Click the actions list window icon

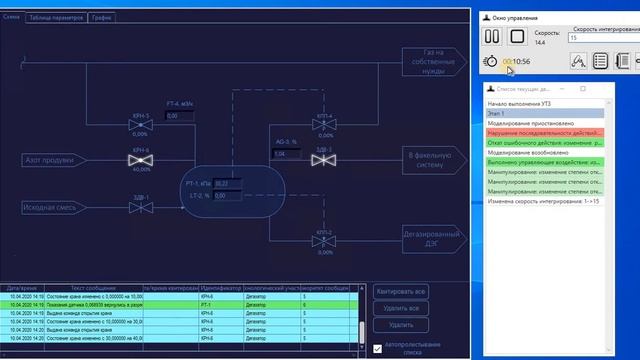tap(491, 89)
